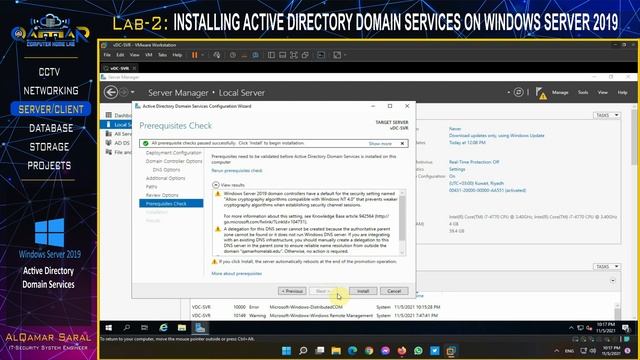
Task: Click Server Manager forward arrow button
Action: tap(124, 92)
